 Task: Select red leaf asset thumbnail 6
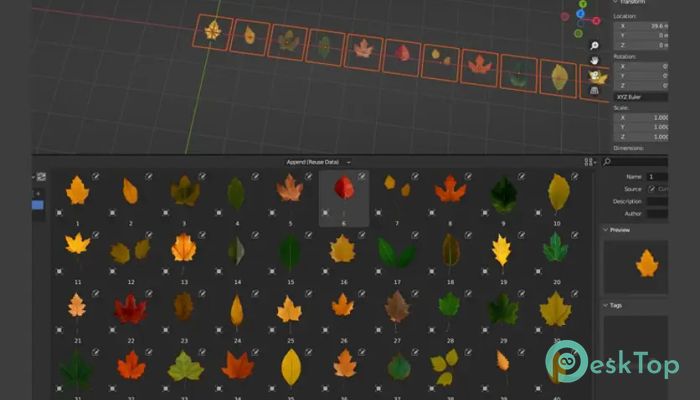(x=344, y=188)
